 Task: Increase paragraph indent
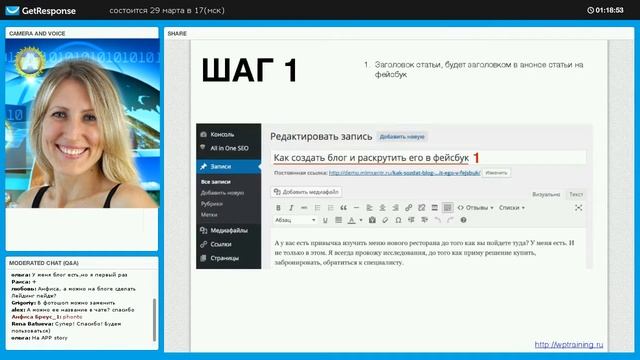point(424,220)
